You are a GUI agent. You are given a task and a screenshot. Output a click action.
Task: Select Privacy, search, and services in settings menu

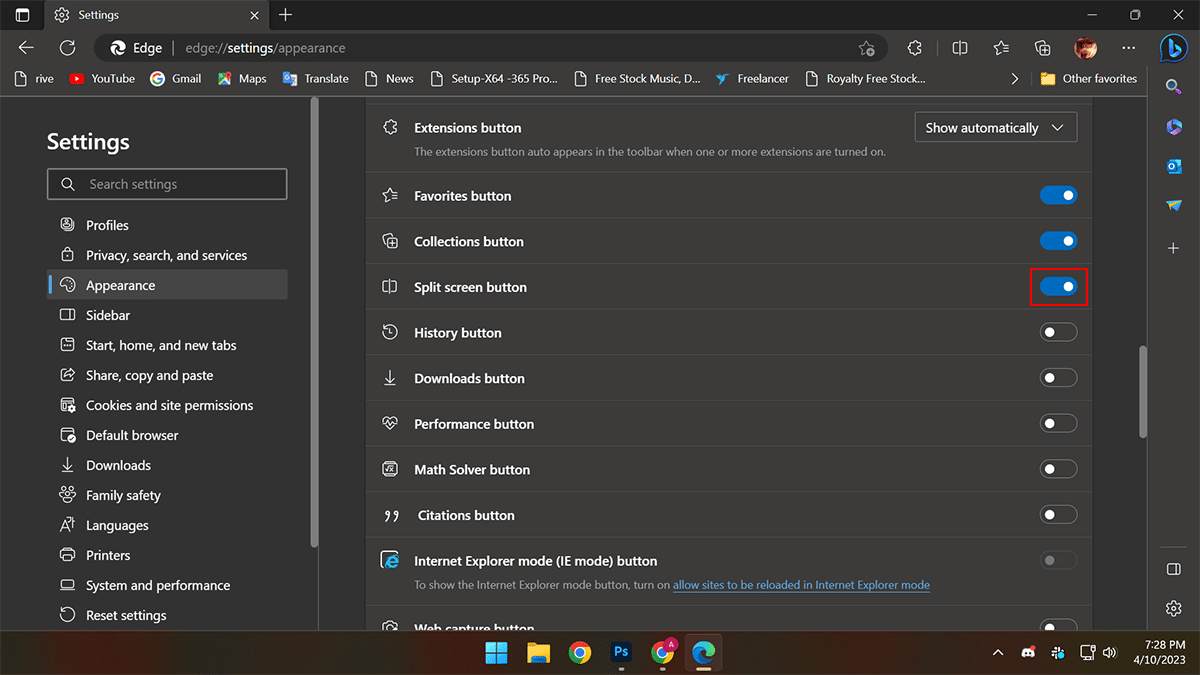[166, 255]
